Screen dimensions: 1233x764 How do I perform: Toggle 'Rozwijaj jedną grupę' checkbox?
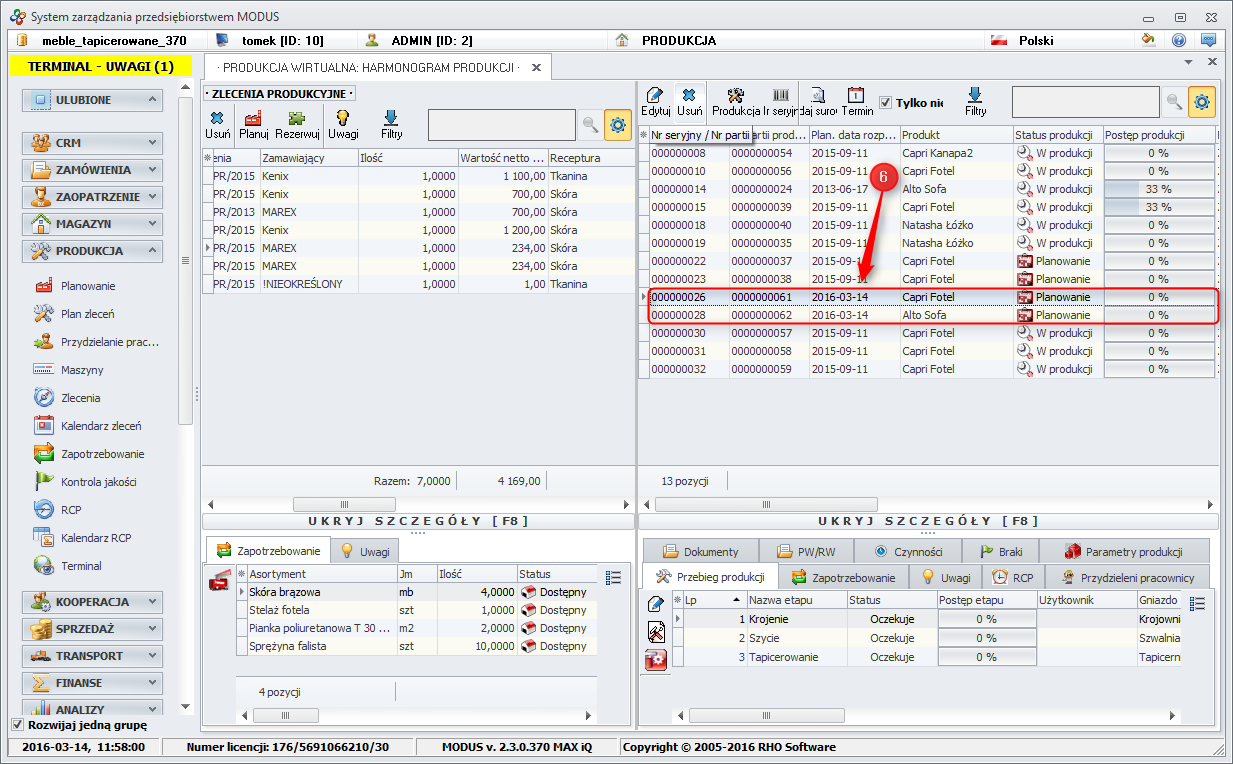[17, 725]
